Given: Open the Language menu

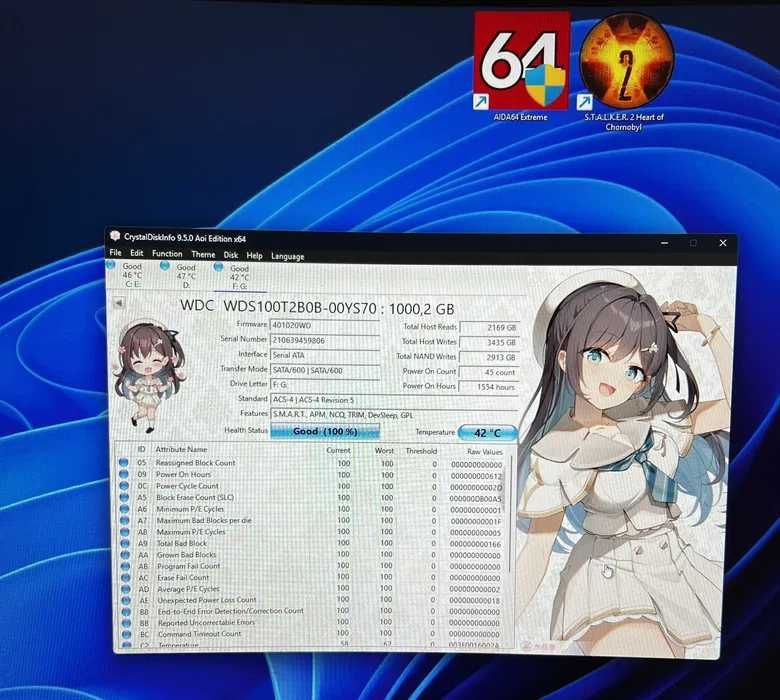Looking at the screenshot, I should tap(288, 256).
